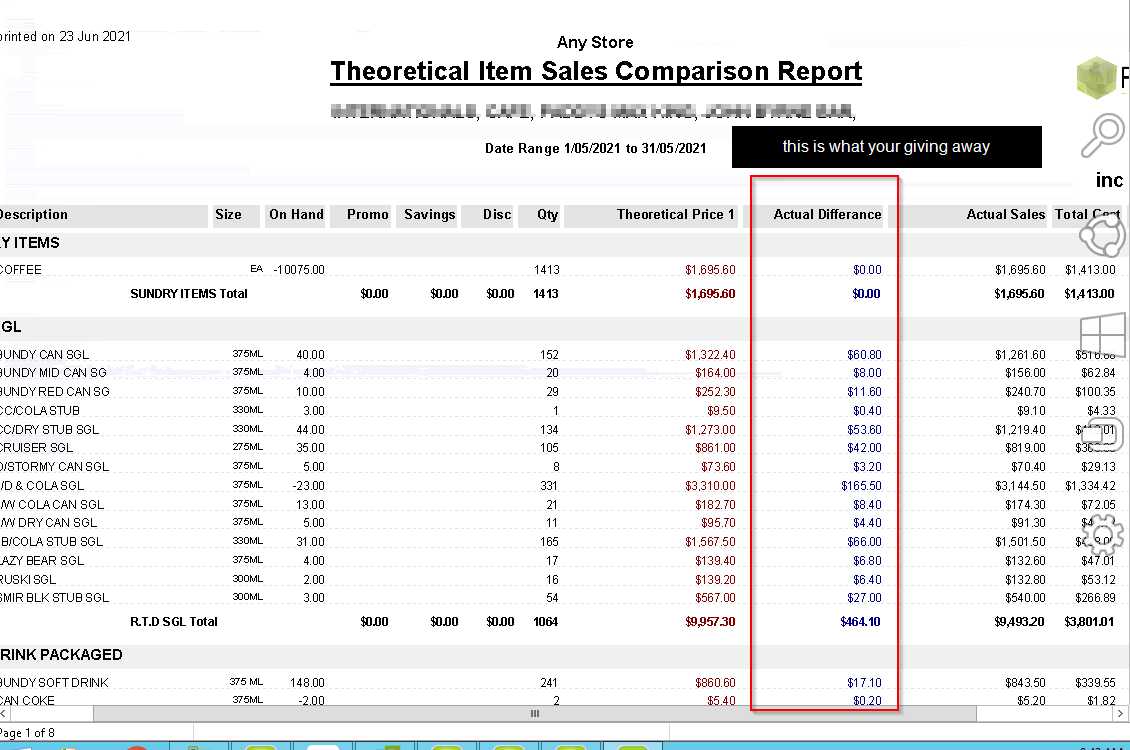Click the horizontal scrollbar right arrow
The width and height of the screenshot is (1130, 750).
[1119, 713]
